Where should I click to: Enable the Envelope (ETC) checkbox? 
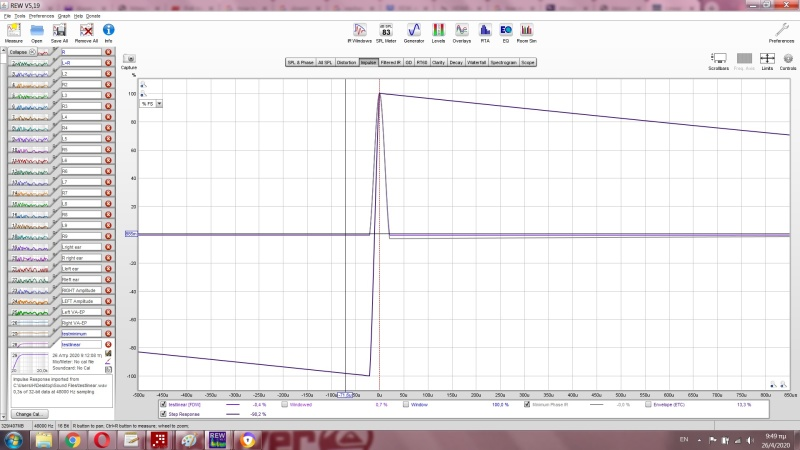649,404
